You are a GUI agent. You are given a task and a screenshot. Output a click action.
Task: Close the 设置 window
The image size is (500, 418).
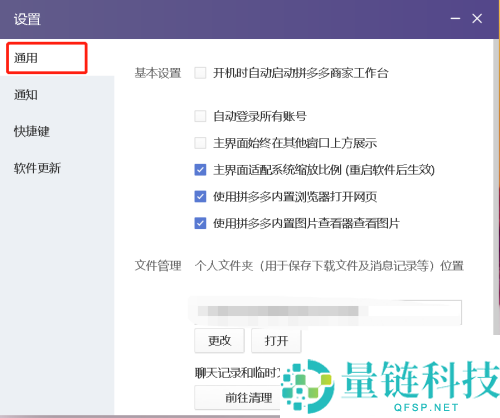[477, 19]
